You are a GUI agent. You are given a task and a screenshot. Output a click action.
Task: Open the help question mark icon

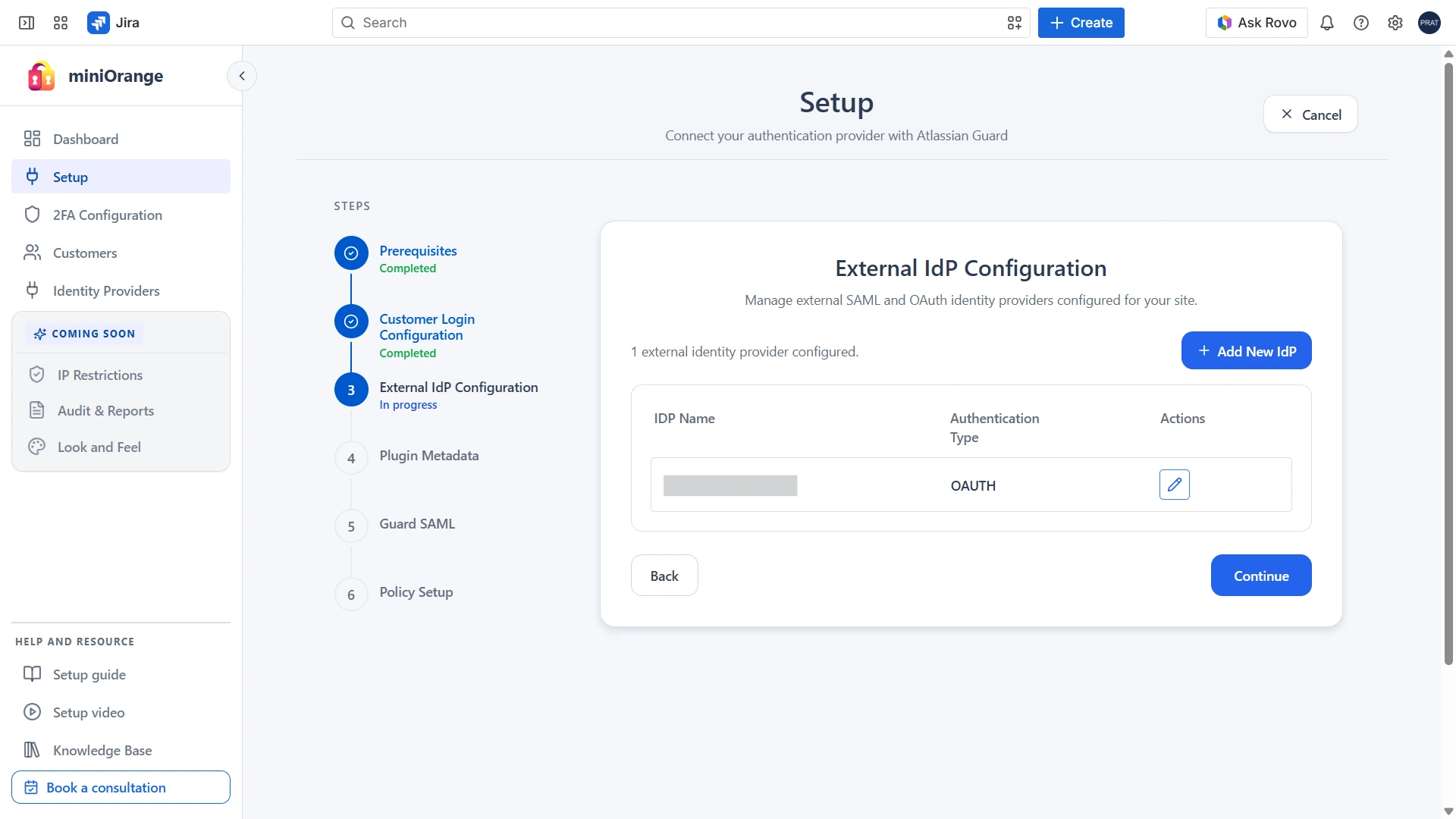click(1361, 23)
